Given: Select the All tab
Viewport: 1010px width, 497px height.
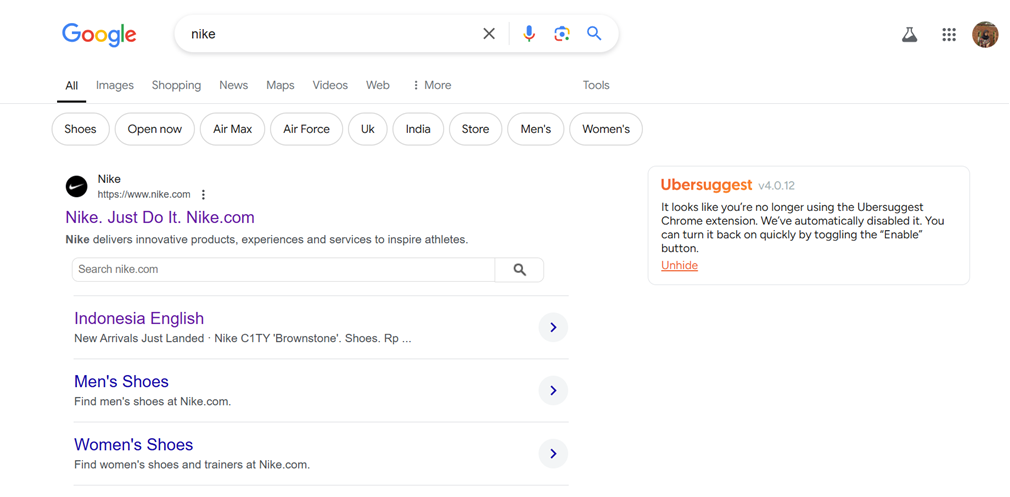Looking at the screenshot, I should click(71, 85).
